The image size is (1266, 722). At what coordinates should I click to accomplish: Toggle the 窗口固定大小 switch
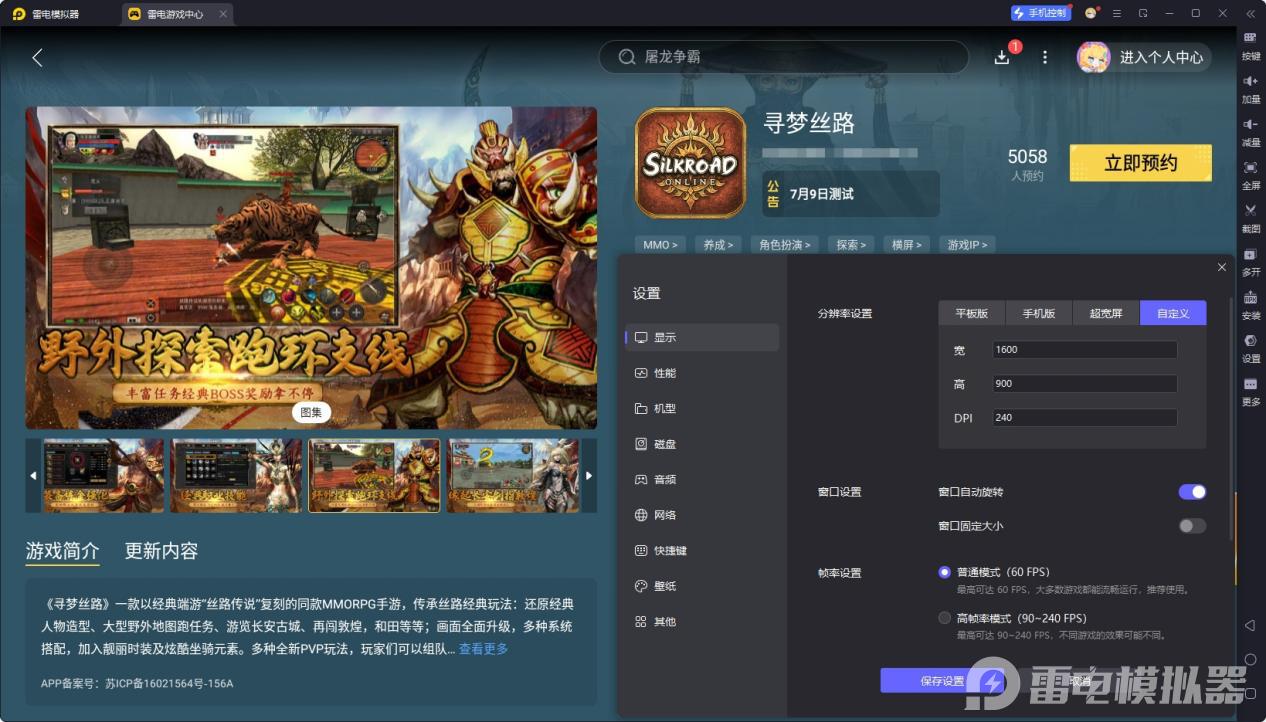pos(1192,526)
